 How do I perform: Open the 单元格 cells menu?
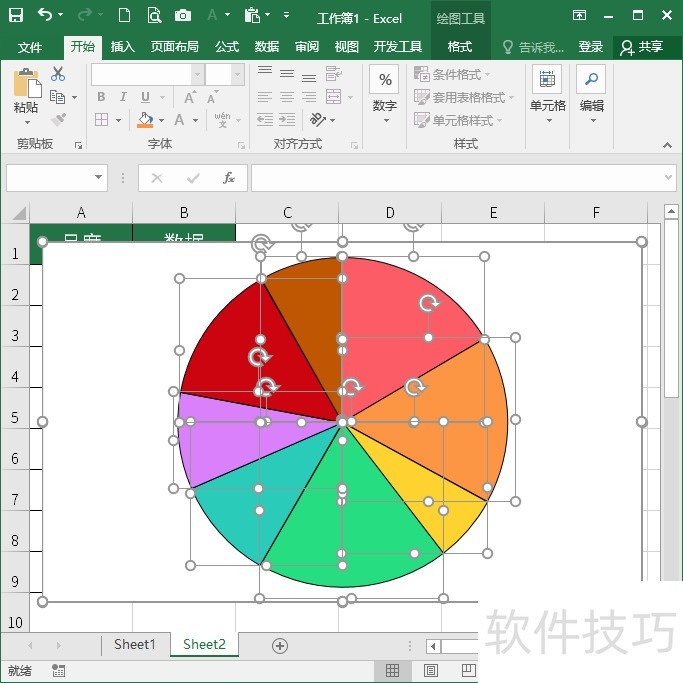click(548, 95)
